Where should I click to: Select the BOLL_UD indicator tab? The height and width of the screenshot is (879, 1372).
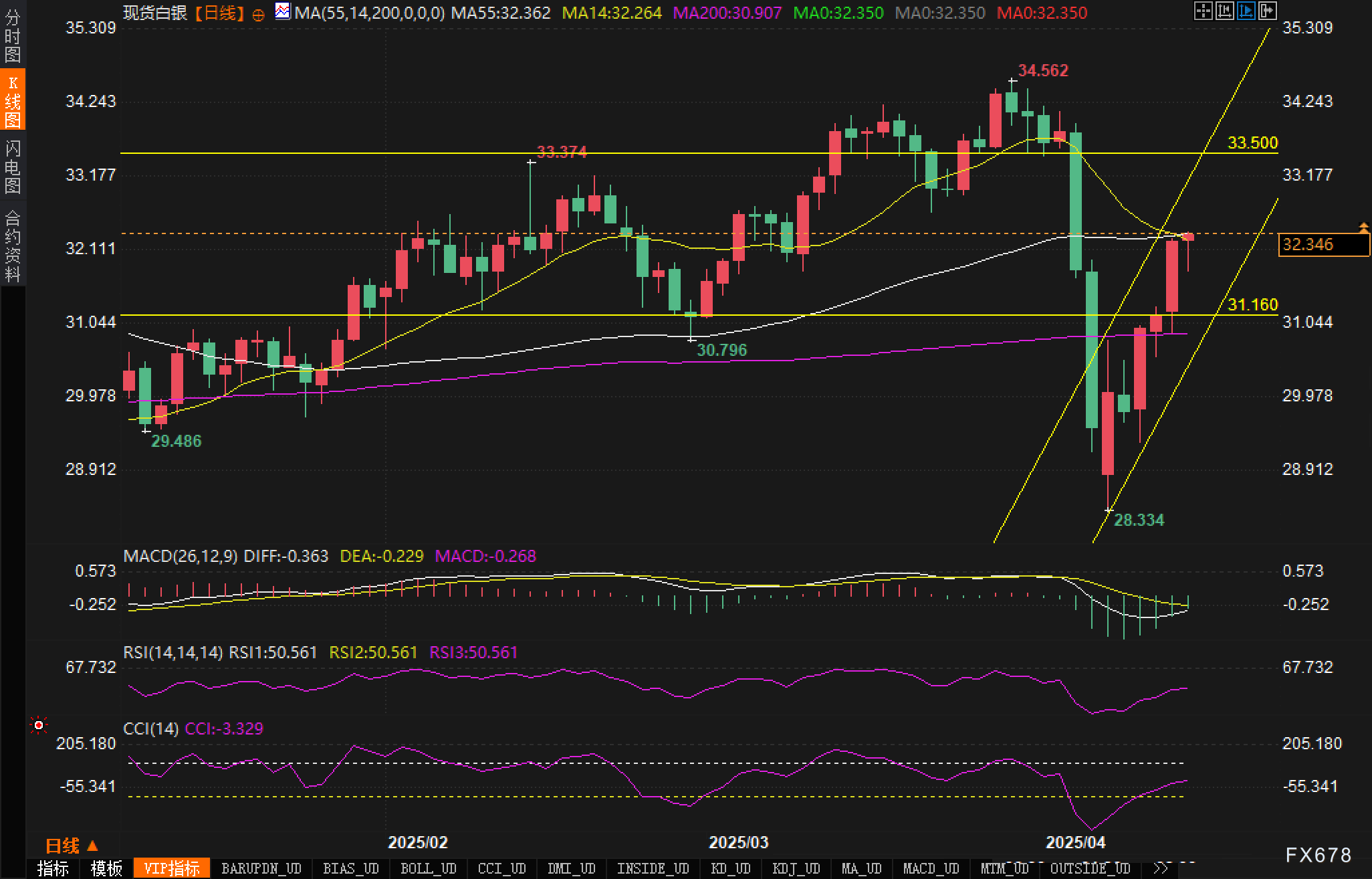428,868
